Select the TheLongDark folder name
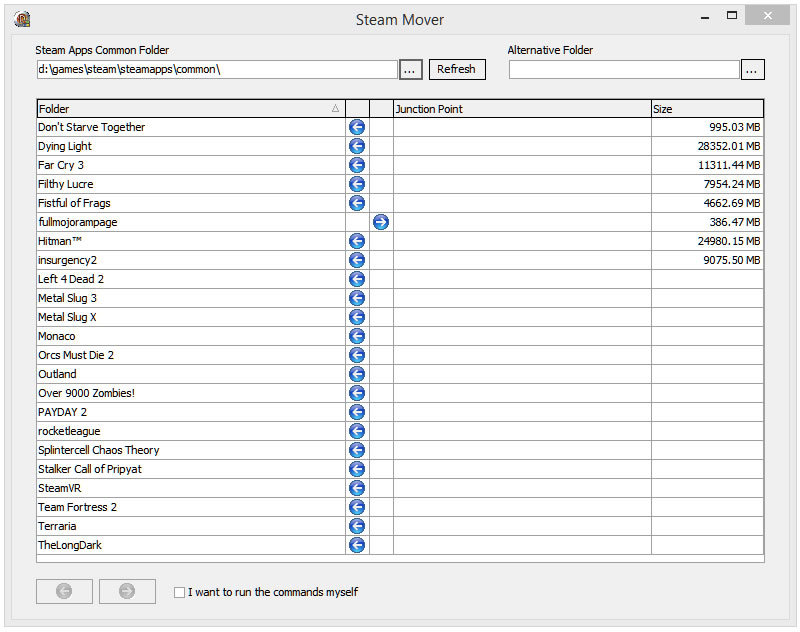The width and height of the screenshot is (800, 632). coord(70,545)
